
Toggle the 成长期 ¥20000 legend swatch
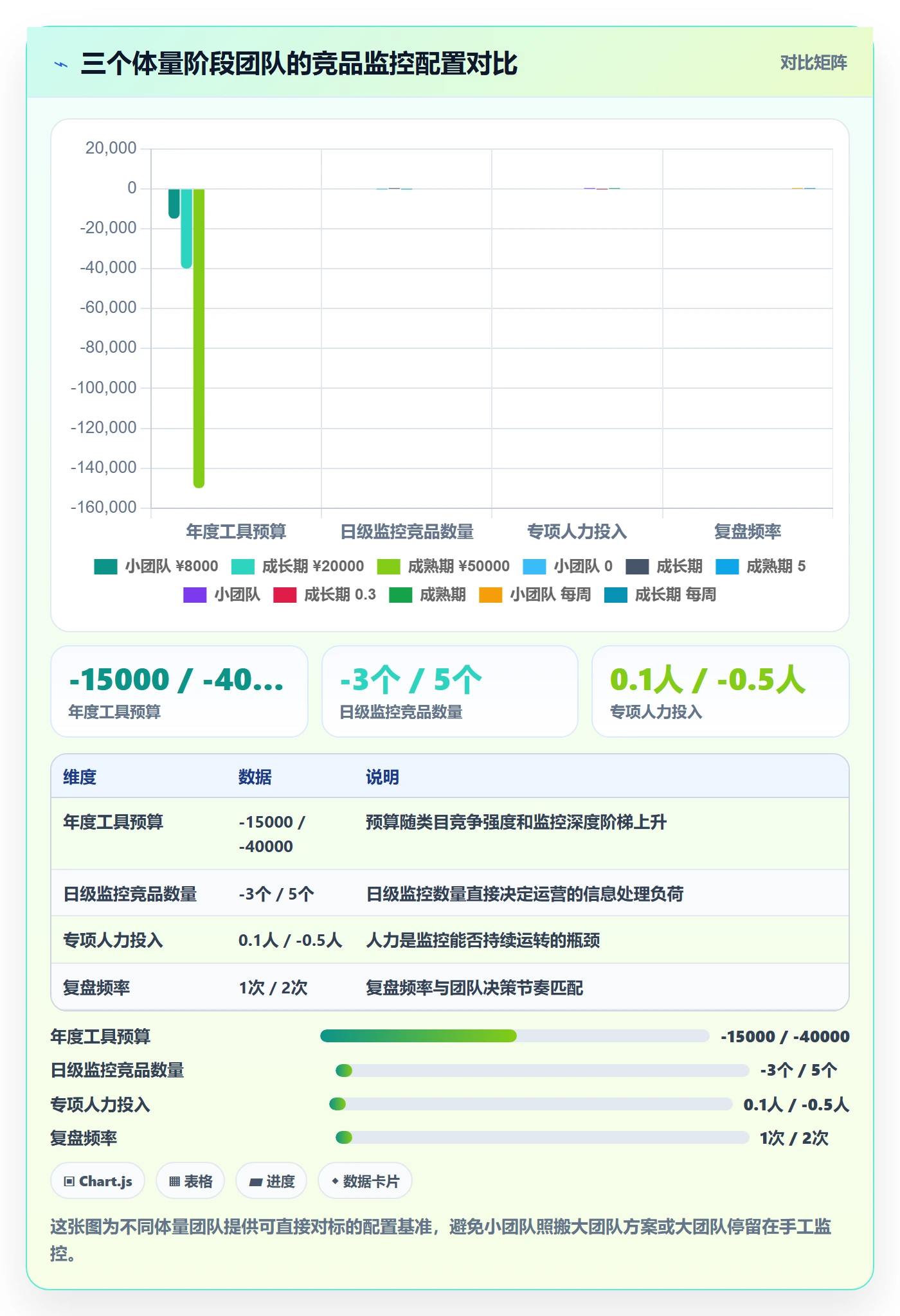coord(243,566)
